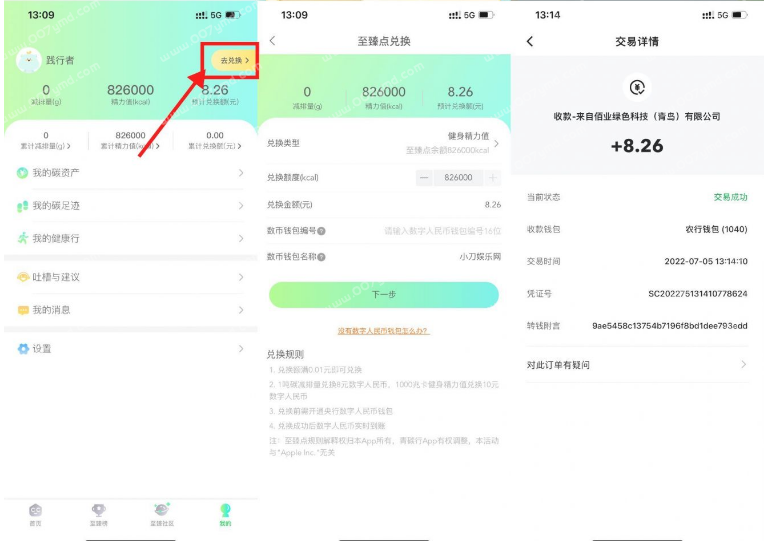Screen dimensions: 767x541
Task: Click the 数币钱包编号 input field
Action: click(442, 231)
